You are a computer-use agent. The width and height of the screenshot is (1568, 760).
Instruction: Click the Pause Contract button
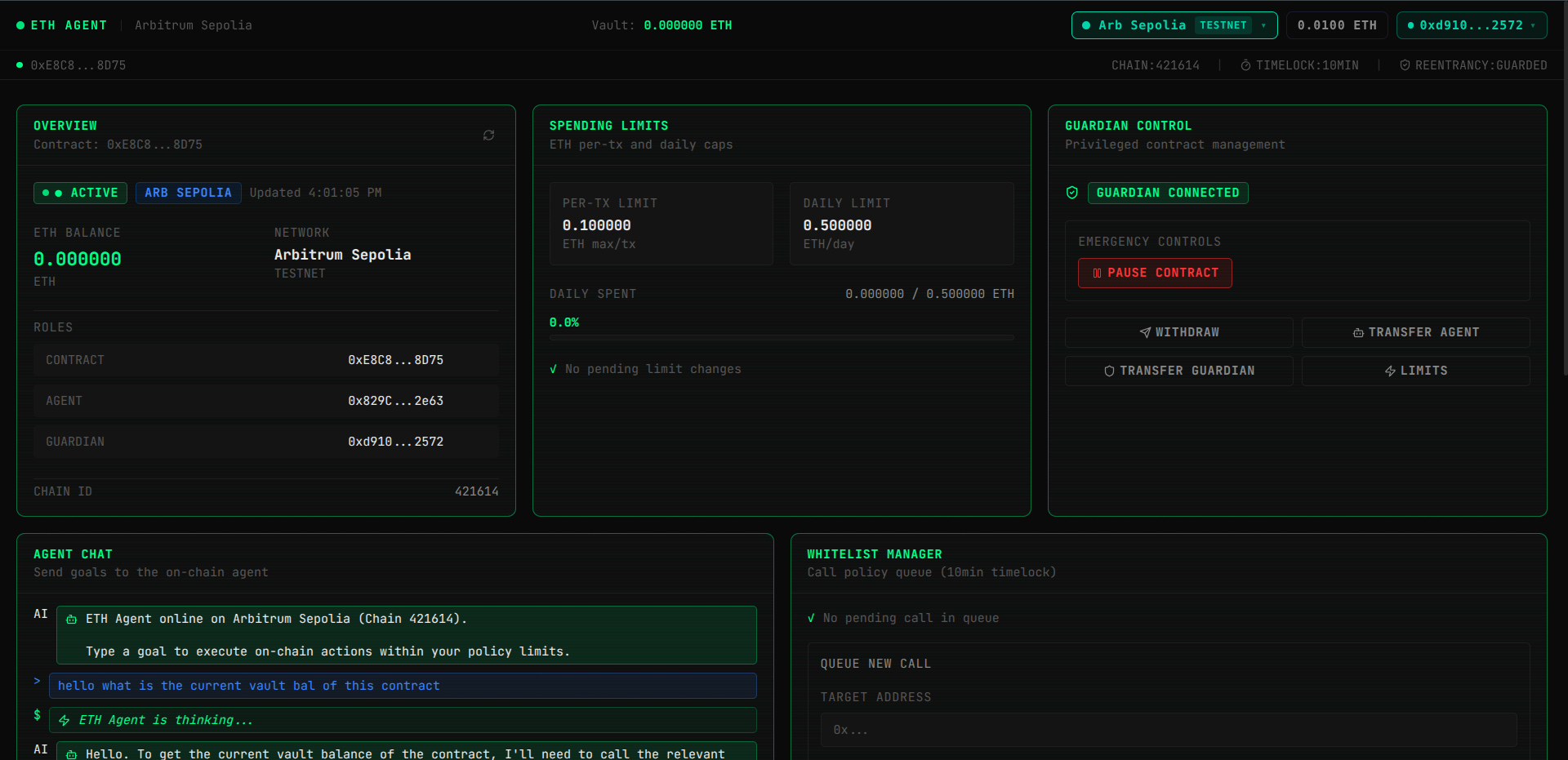(x=1155, y=273)
